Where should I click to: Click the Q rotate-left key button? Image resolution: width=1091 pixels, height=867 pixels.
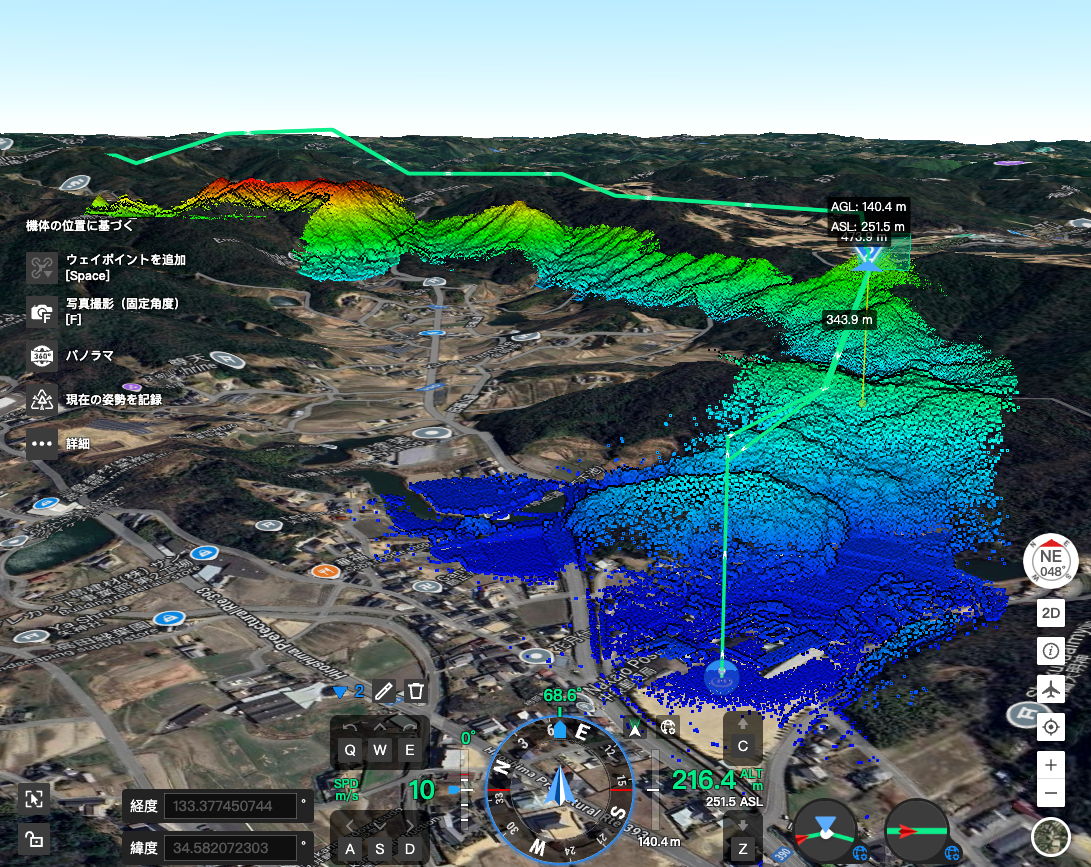point(350,750)
